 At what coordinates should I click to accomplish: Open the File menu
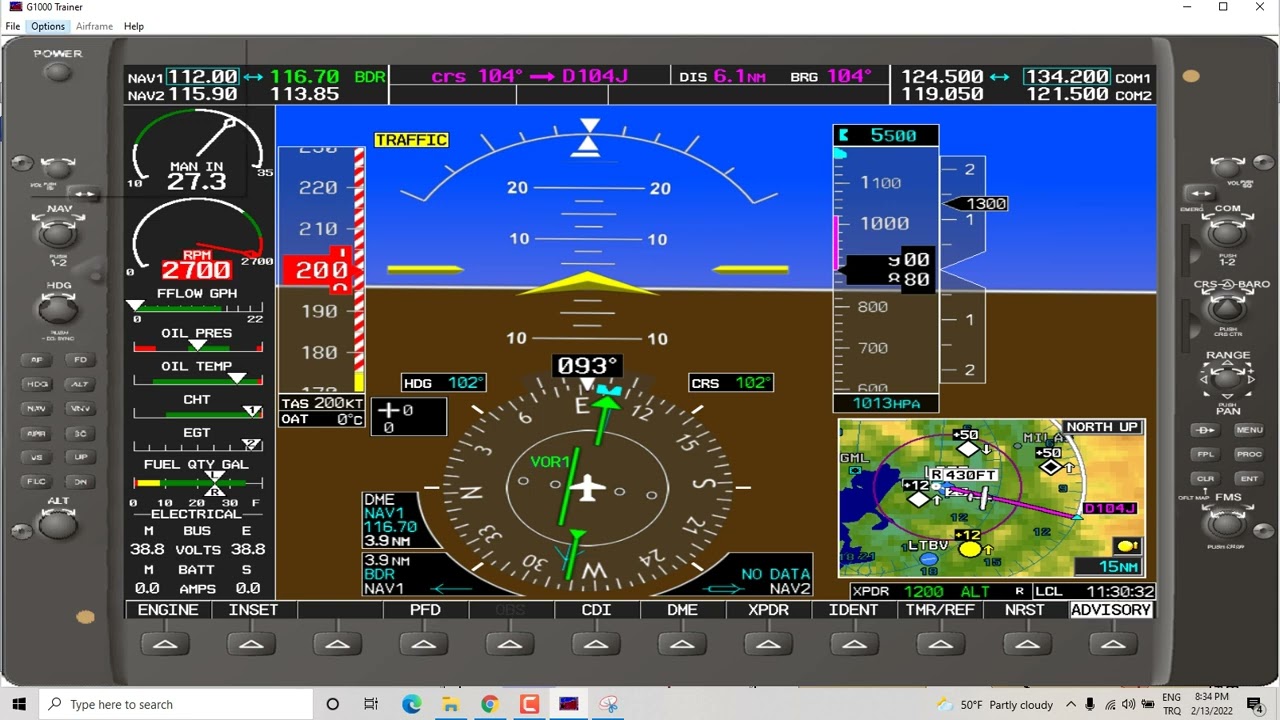(x=13, y=26)
